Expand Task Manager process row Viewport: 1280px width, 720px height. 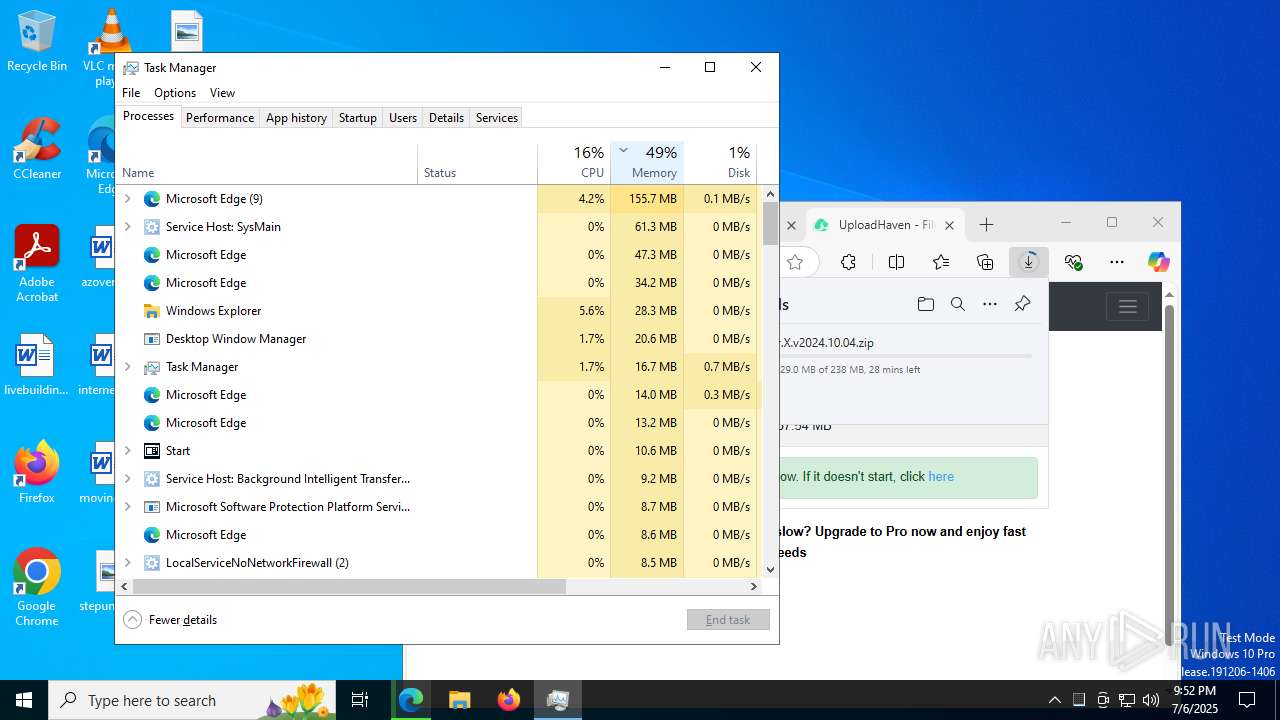pos(127,367)
